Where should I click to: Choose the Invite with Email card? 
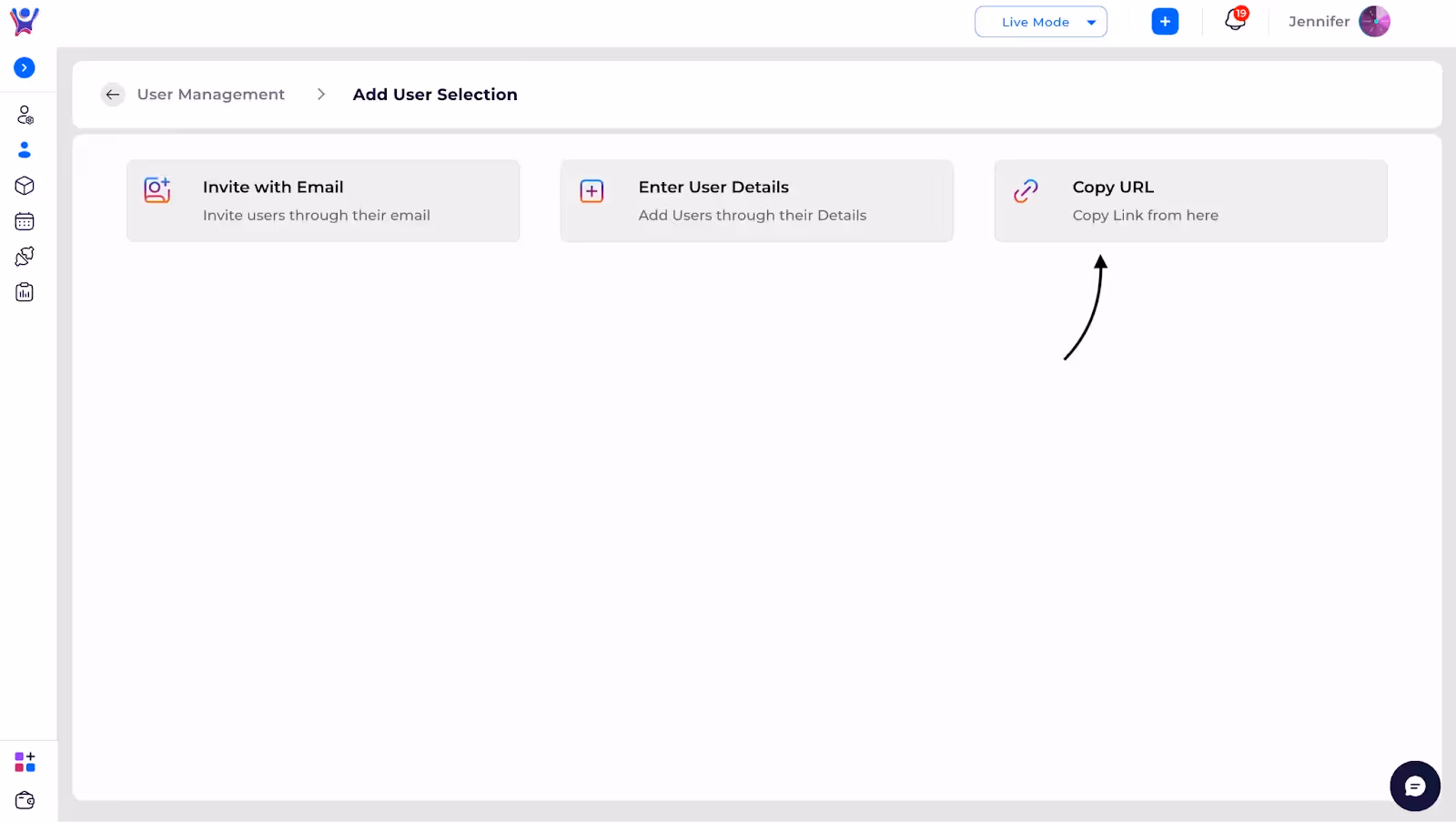coord(323,201)
